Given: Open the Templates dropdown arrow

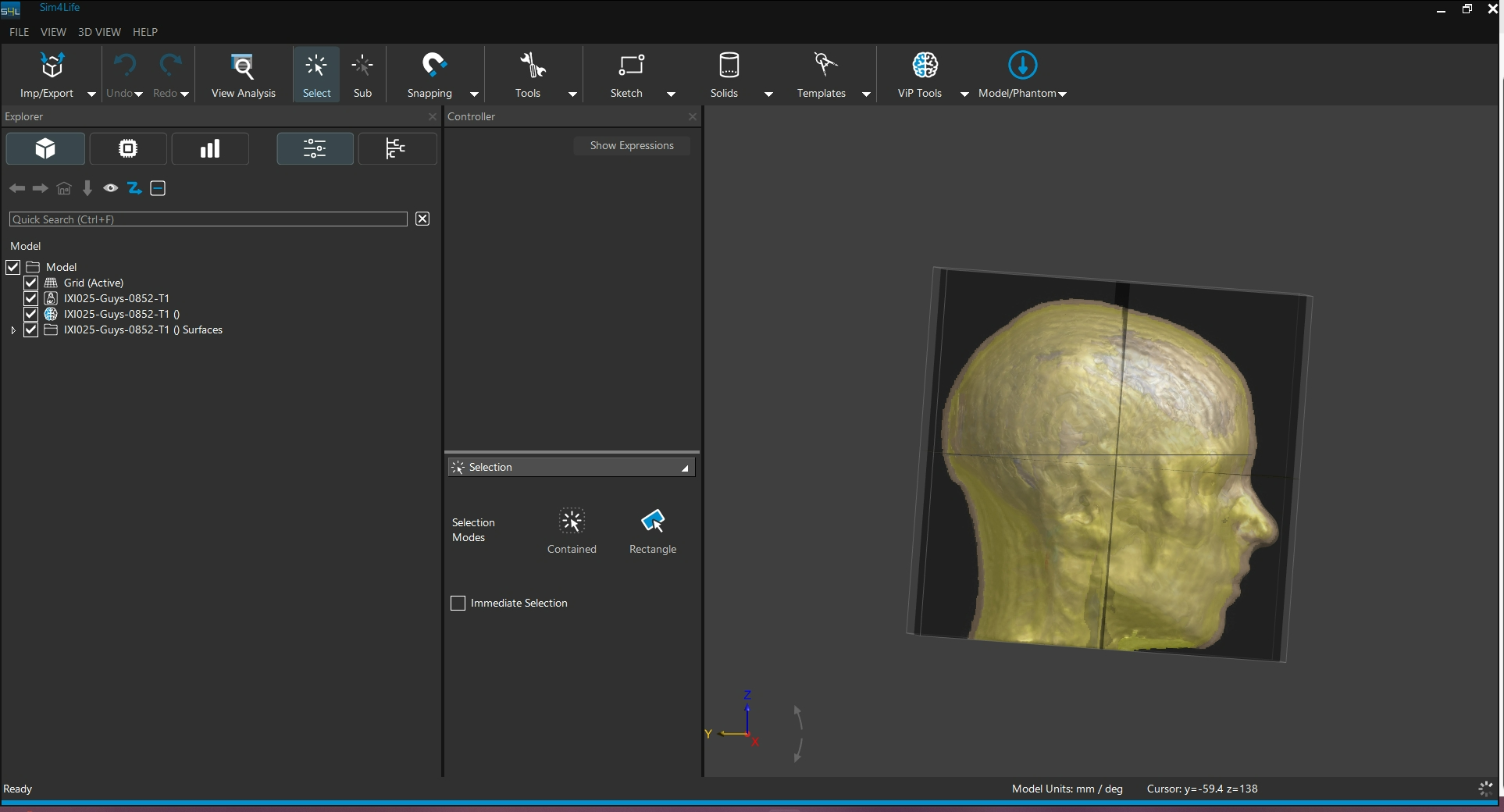Looking at the screenshot, I should coord(866,94).
